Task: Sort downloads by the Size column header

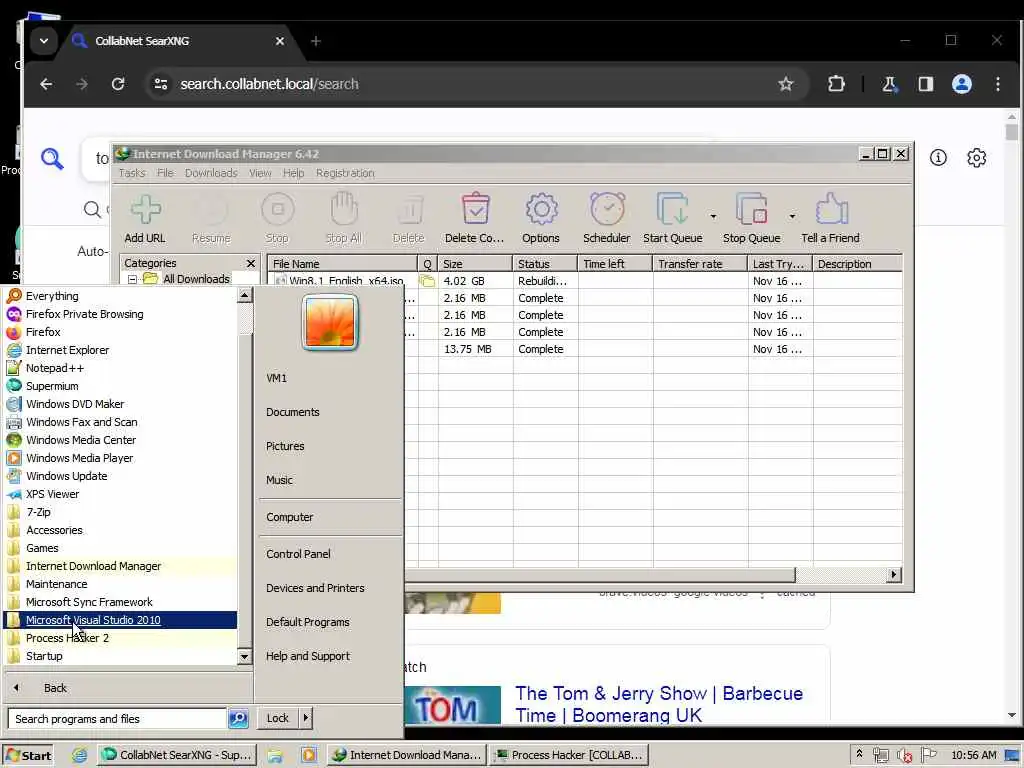Action: tap(475, 264)
